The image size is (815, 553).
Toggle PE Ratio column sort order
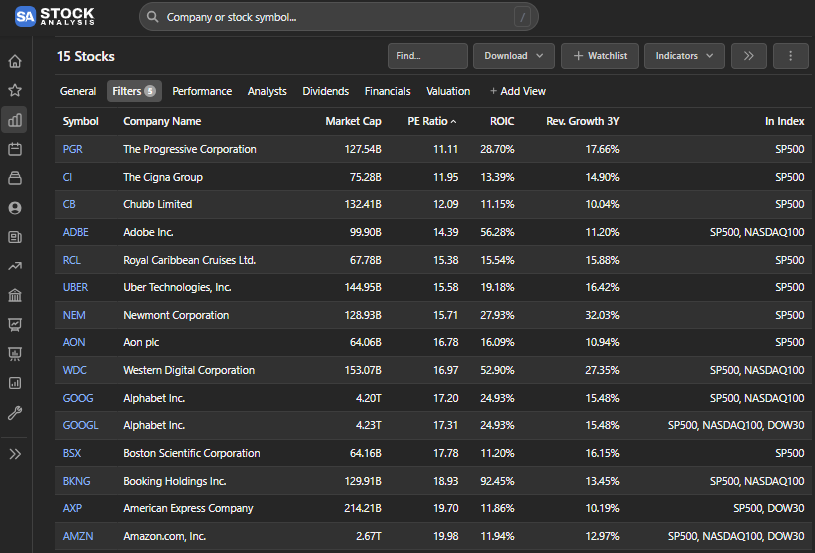pyautogui.click(x=431, y=121)
